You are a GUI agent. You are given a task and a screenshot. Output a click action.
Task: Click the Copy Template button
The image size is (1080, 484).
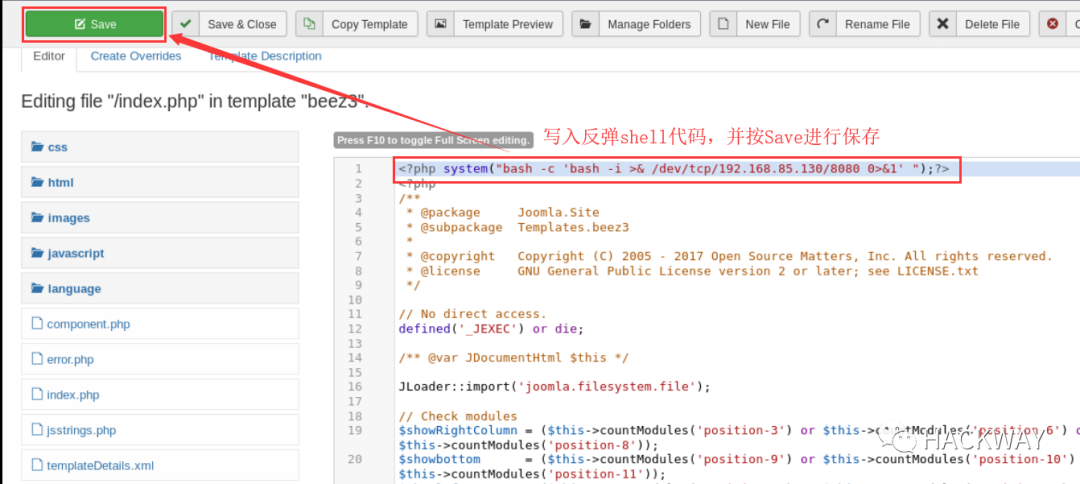(357, 24)
